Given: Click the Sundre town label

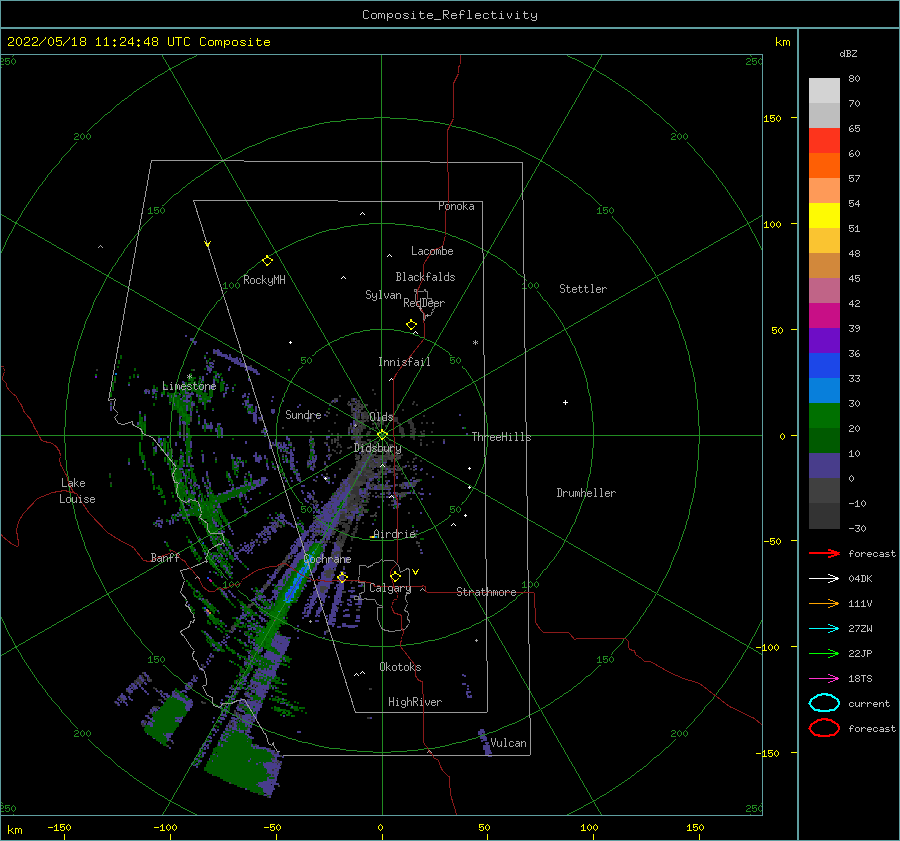Looking at the screenshot, I should click(x=303, y=415).
